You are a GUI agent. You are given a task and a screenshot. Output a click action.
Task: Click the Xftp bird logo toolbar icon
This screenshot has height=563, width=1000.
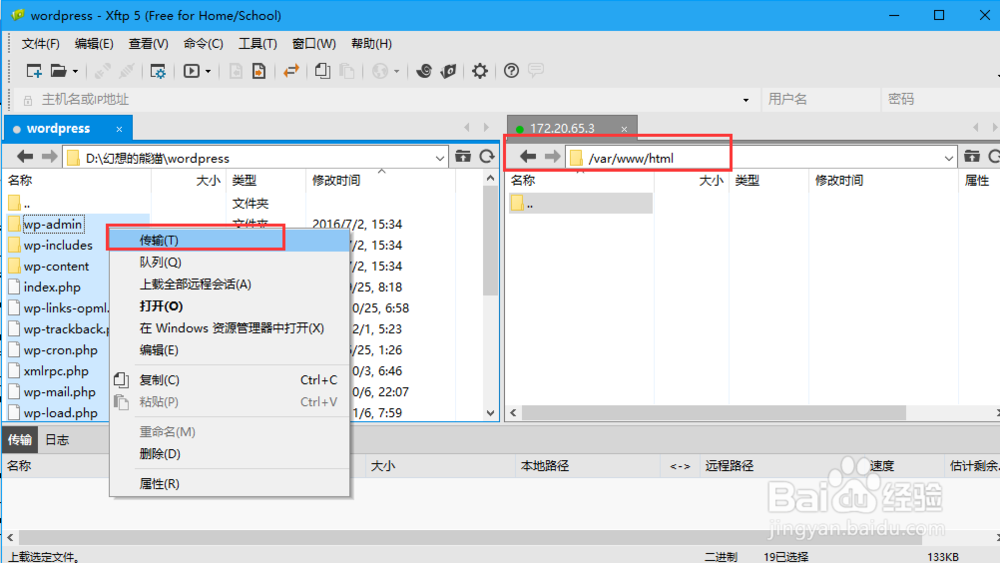coord(449,71)
